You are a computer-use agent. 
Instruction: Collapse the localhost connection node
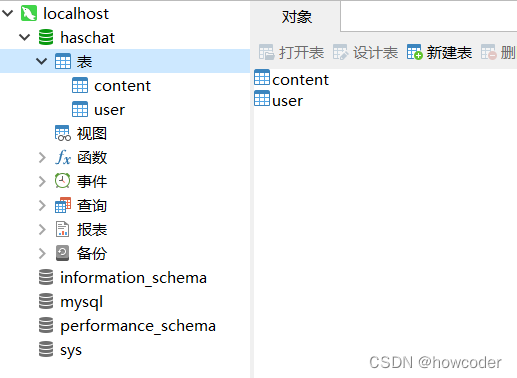click(8, 13)
